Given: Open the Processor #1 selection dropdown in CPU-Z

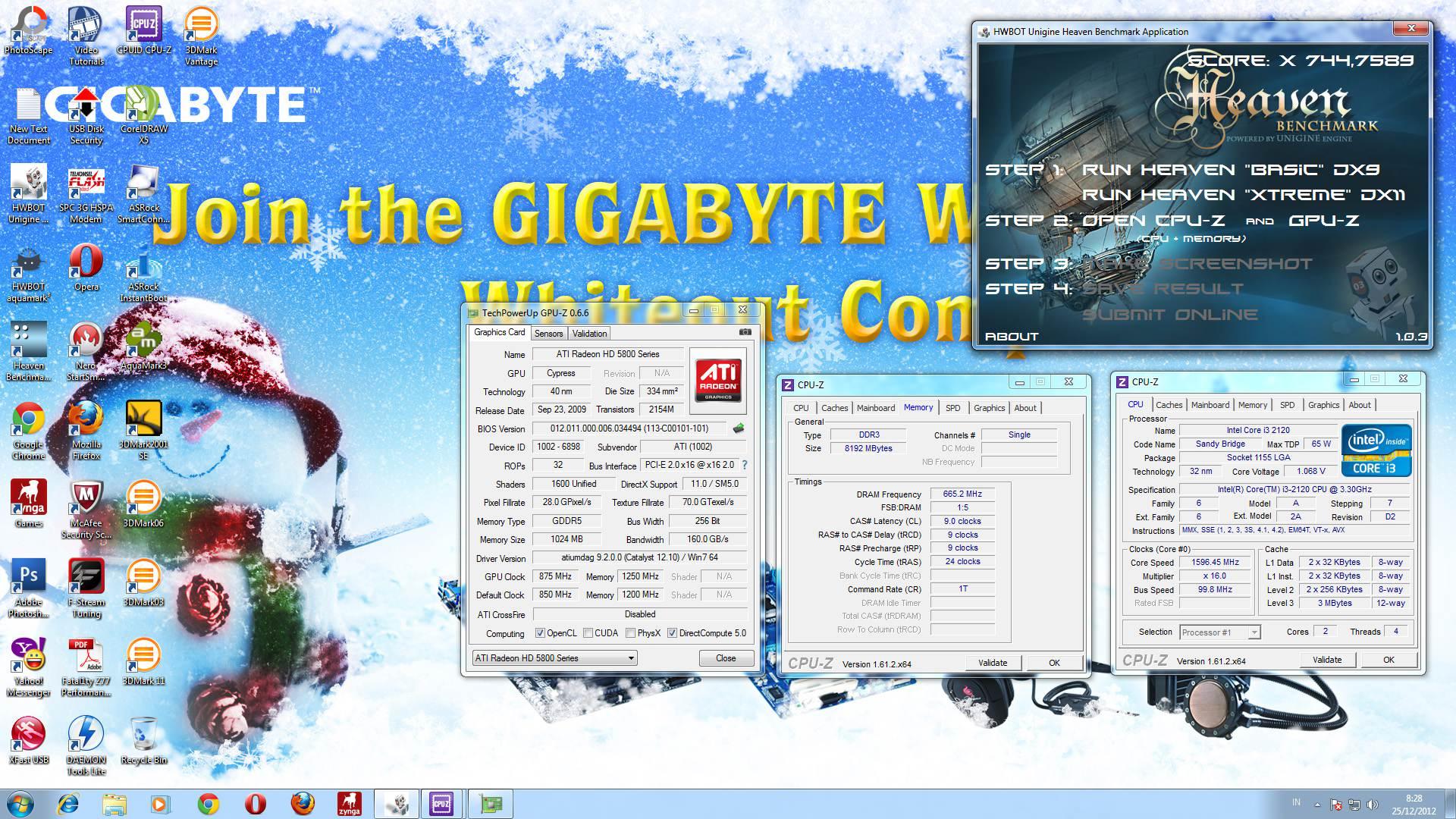Looking at the screenshot, I should (1219, 632).
